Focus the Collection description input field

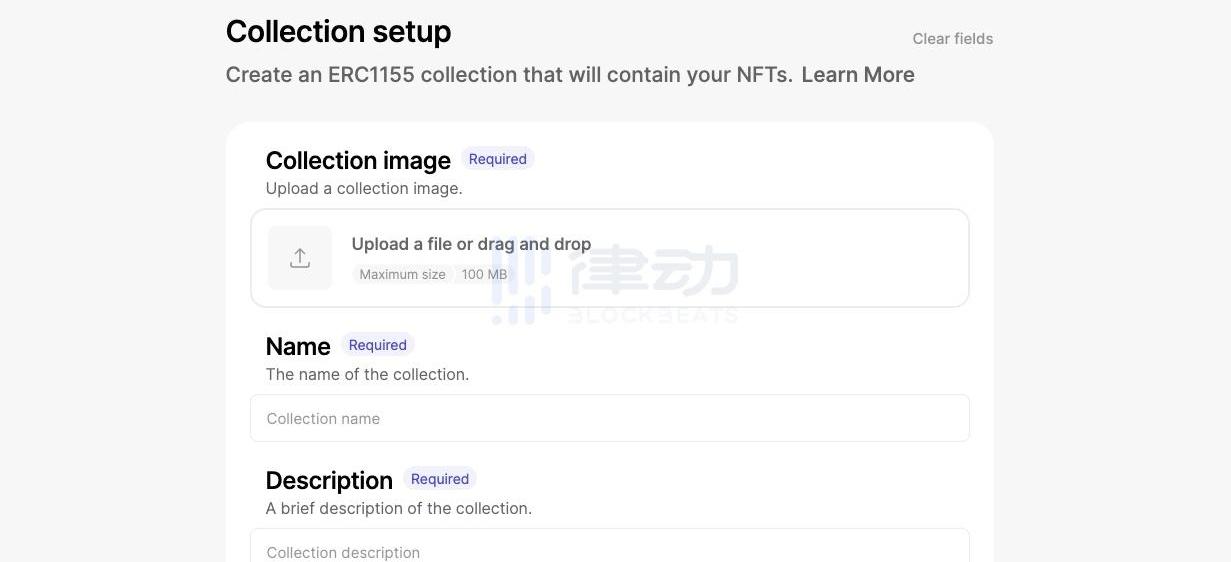(x=610, y=546)
